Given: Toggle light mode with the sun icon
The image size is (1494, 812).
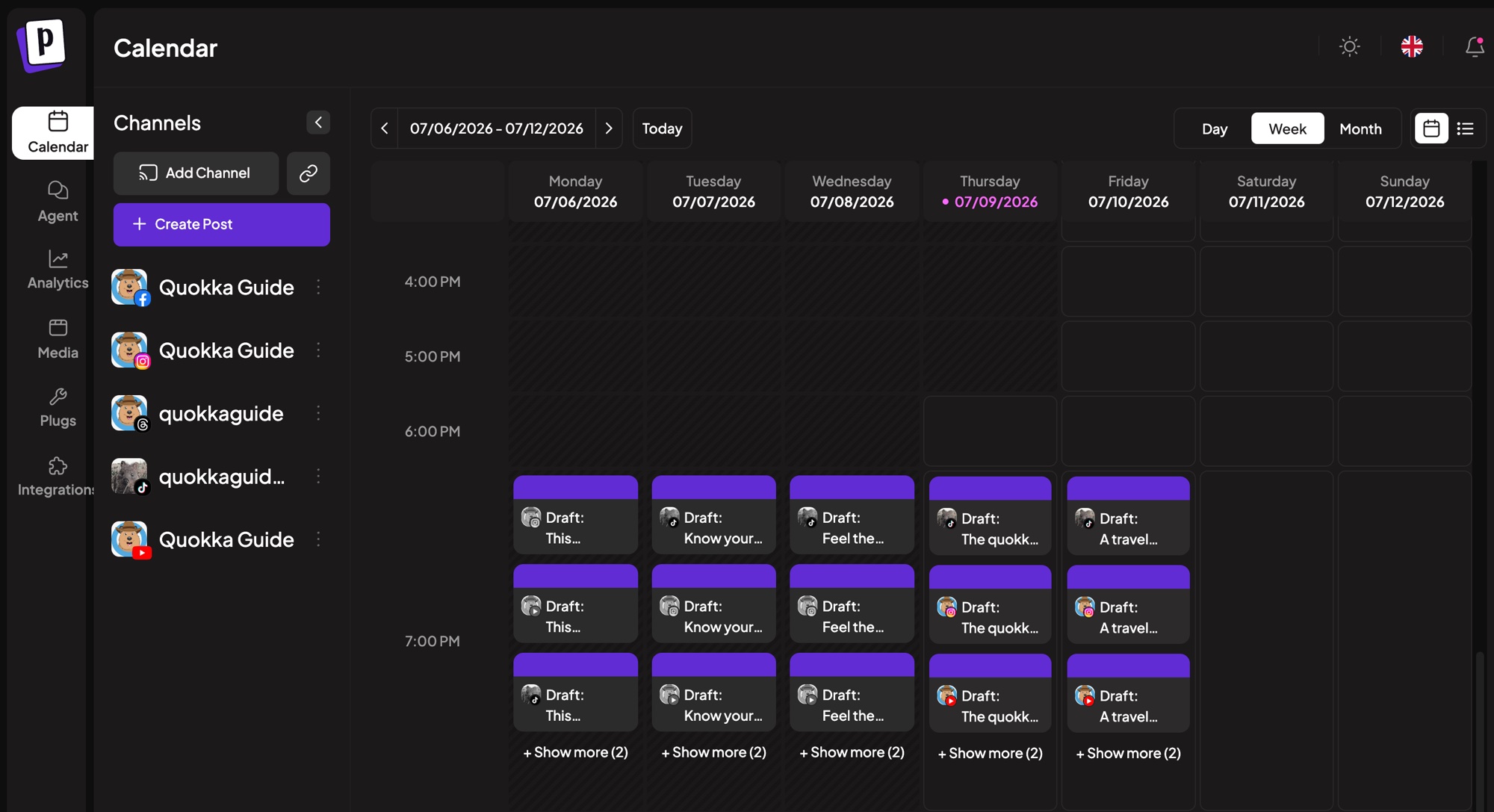Looking at the screenshot, I should tap(1349, 47).
